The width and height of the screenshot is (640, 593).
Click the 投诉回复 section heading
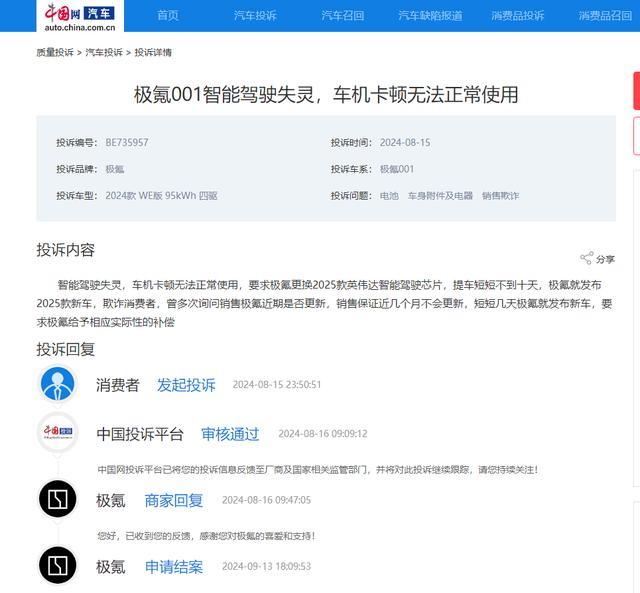tap(65, 349)
